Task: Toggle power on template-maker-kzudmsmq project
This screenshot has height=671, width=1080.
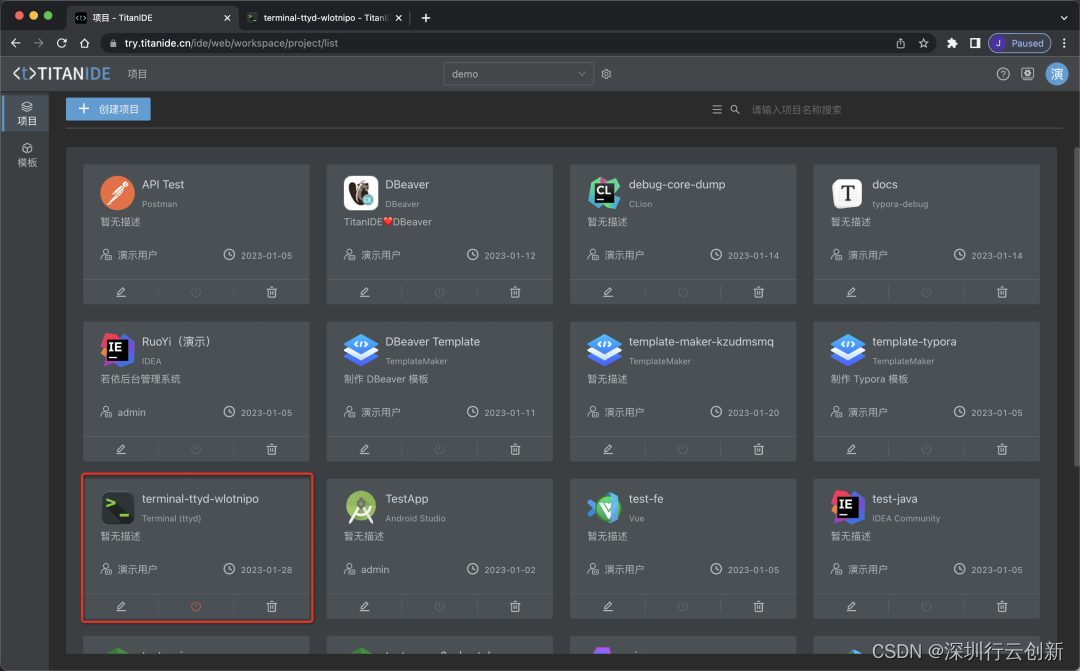Action: (x=683, y=449)
